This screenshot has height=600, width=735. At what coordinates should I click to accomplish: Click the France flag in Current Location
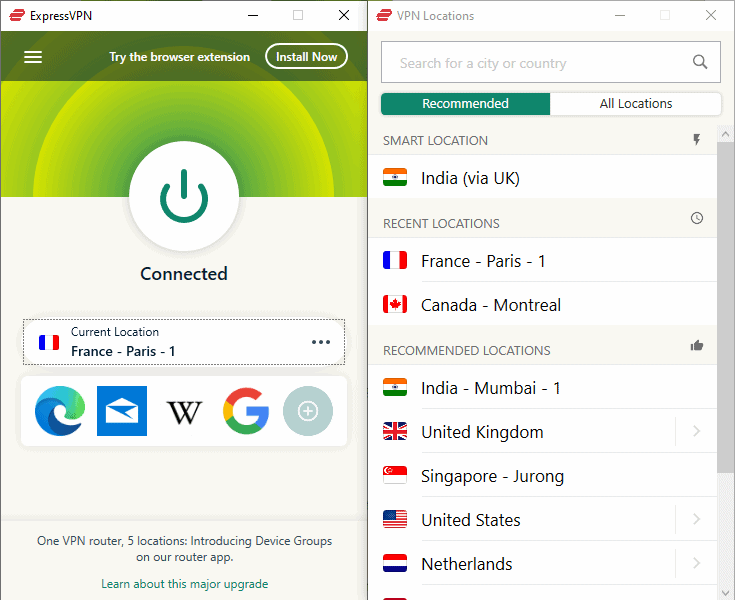[49, 342]
